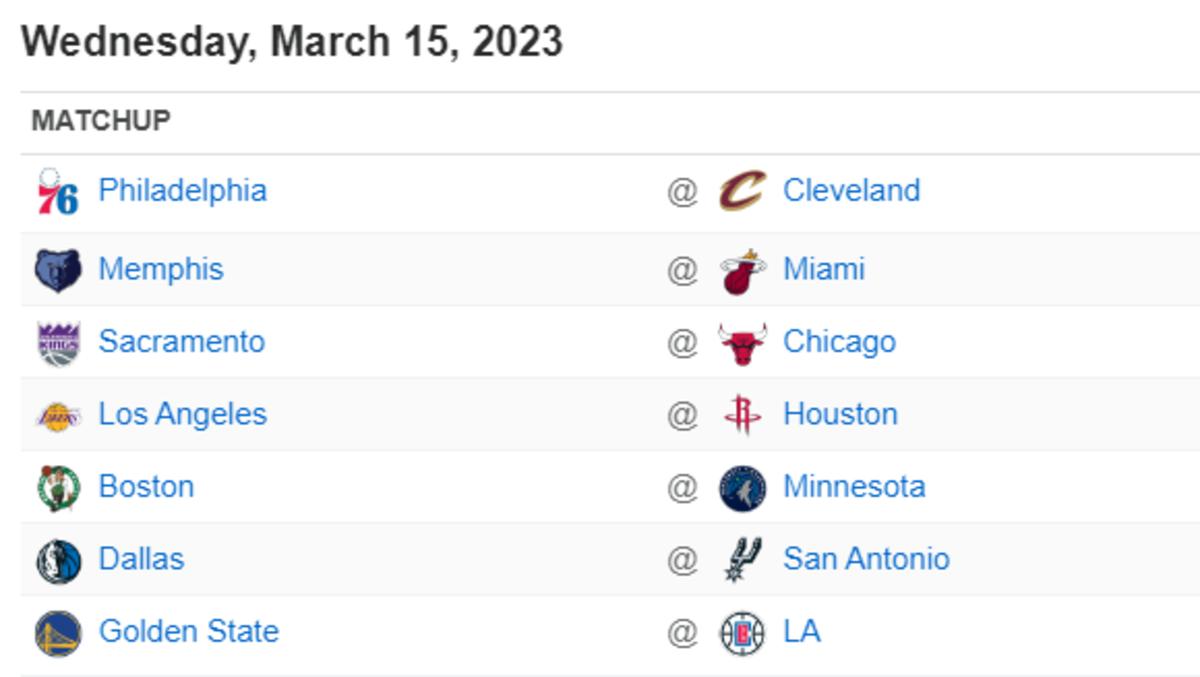Click the Miami Heat logo
Screen dimensions: 1200x677
click(742, 271)
